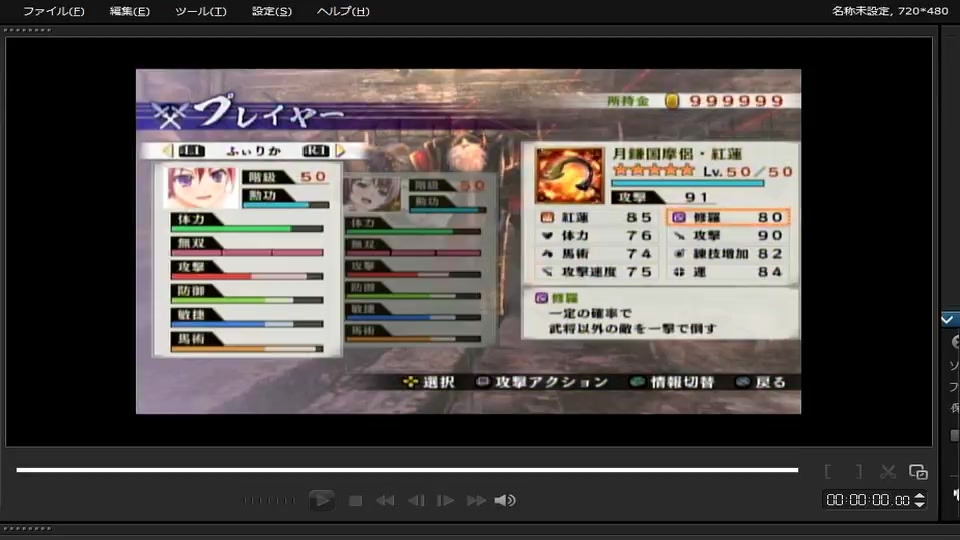Open the ファイル(F) menu
Screen dimensions: 960x540
54,11
